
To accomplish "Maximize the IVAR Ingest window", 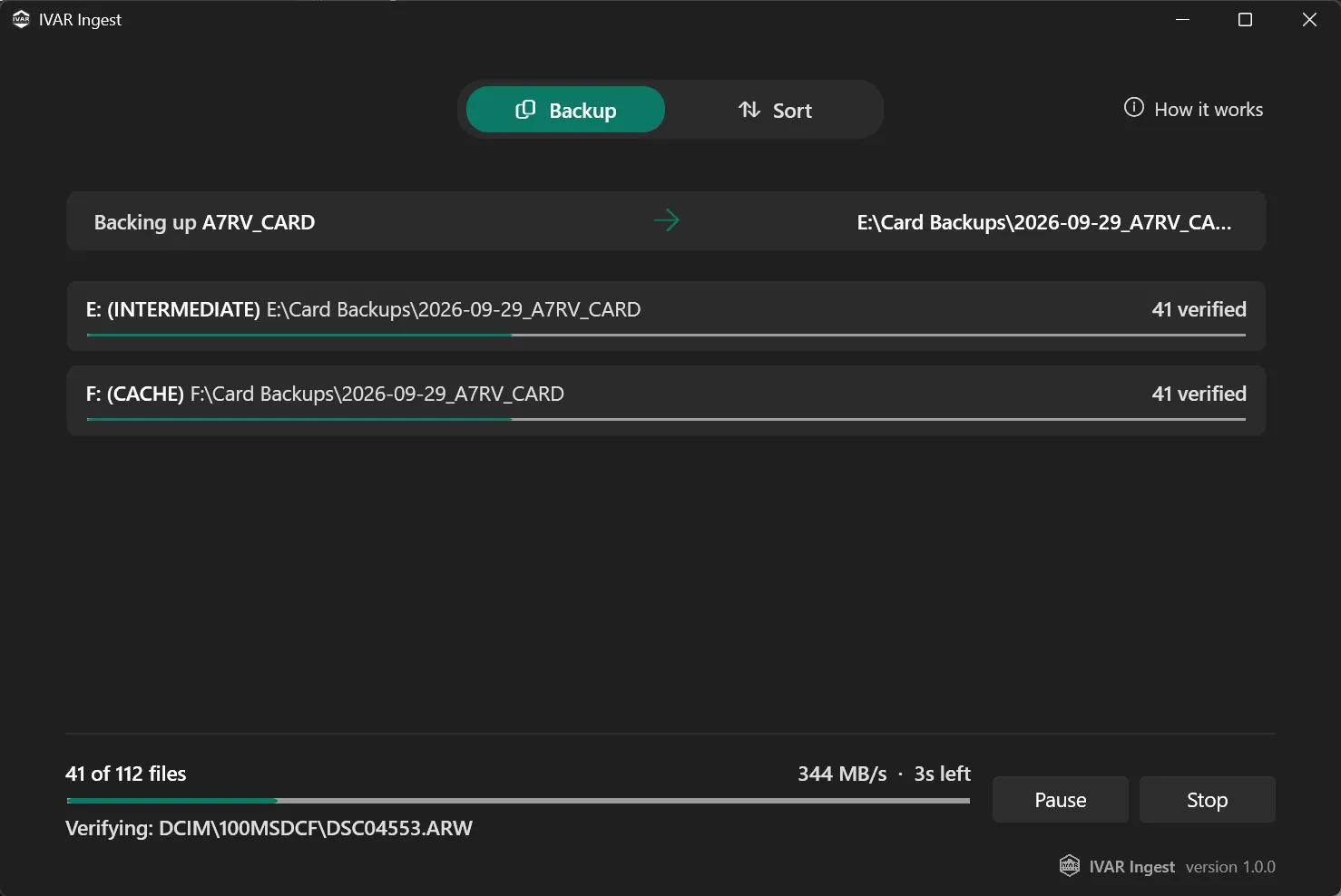I will click(x=1245, y=20).
